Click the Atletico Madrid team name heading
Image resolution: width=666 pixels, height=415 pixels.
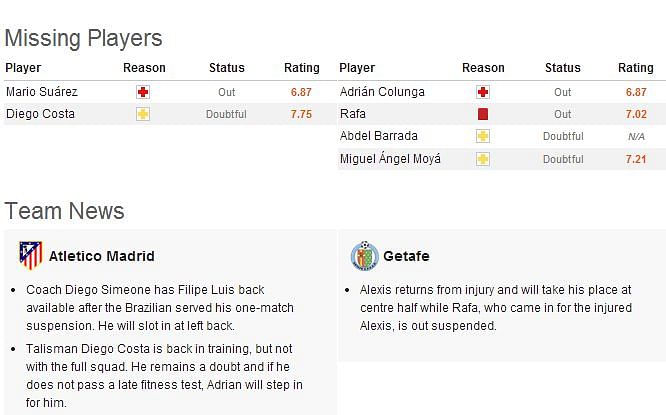(102, 256)
